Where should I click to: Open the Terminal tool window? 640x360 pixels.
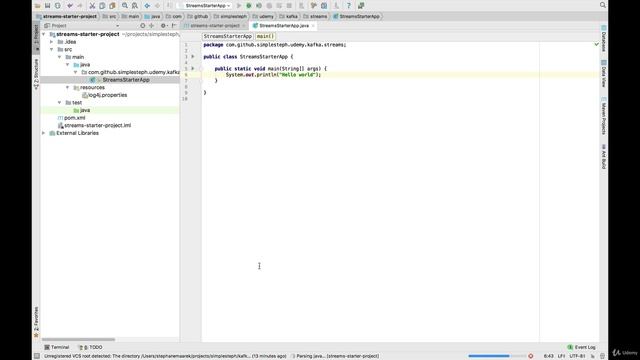[57, 347]
